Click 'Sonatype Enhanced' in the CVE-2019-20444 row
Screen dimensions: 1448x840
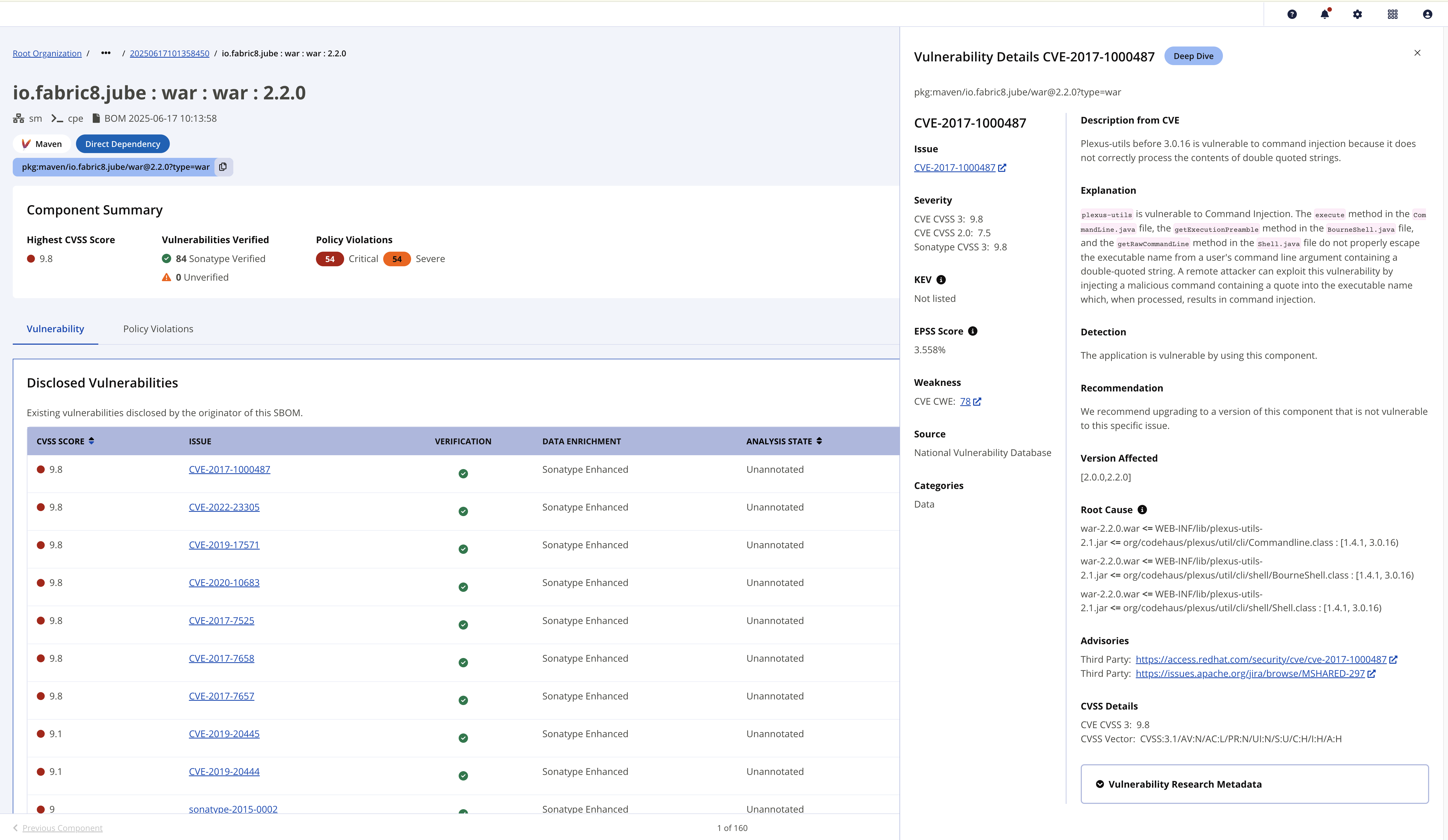point(585,772)
